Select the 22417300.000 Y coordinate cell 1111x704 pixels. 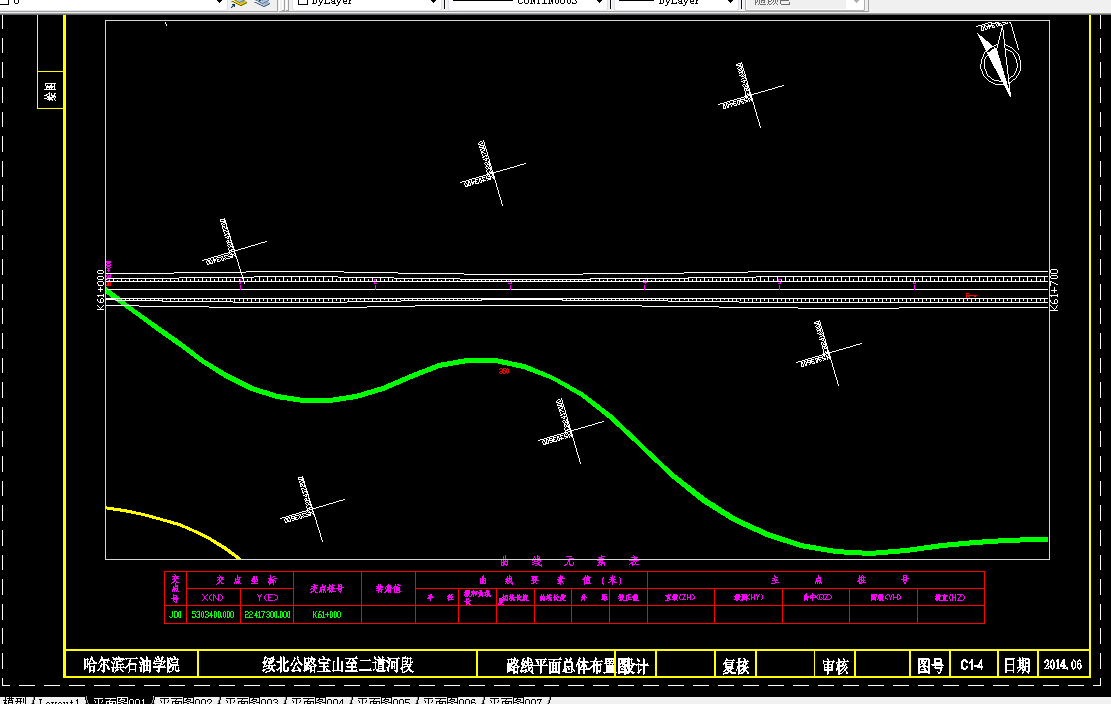pyautogui.click(x=267, y=615)
